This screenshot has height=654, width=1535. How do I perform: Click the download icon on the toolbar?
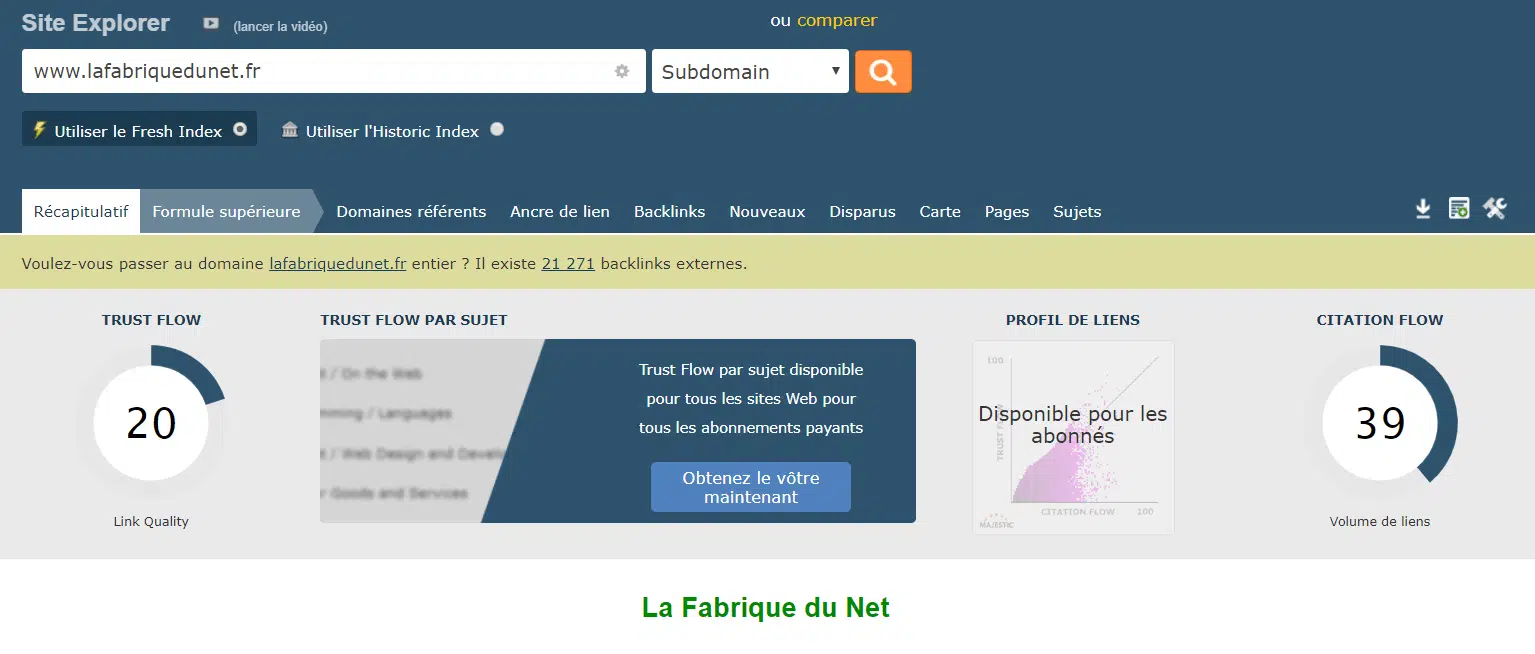pos(1422,208)
